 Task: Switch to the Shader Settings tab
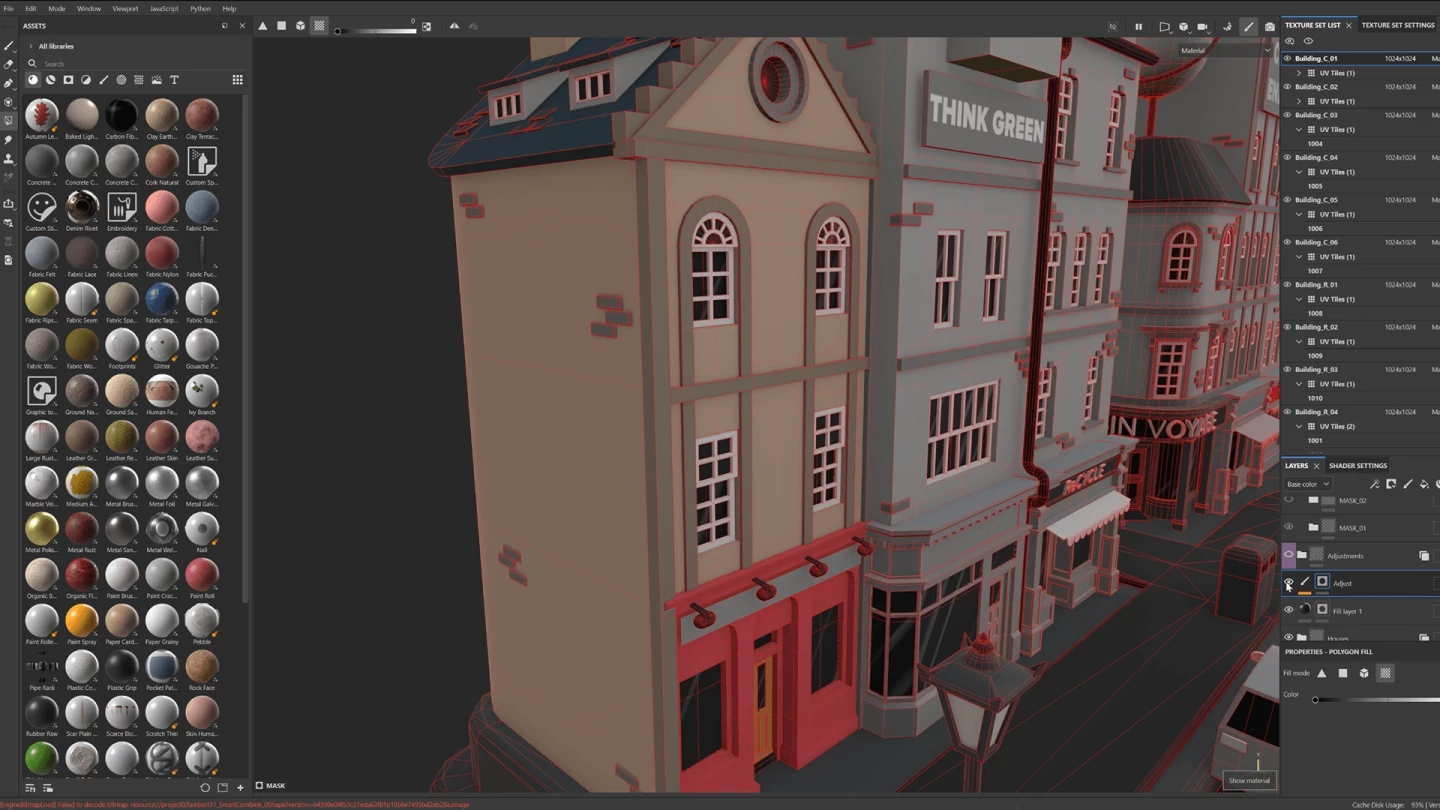1358,465
